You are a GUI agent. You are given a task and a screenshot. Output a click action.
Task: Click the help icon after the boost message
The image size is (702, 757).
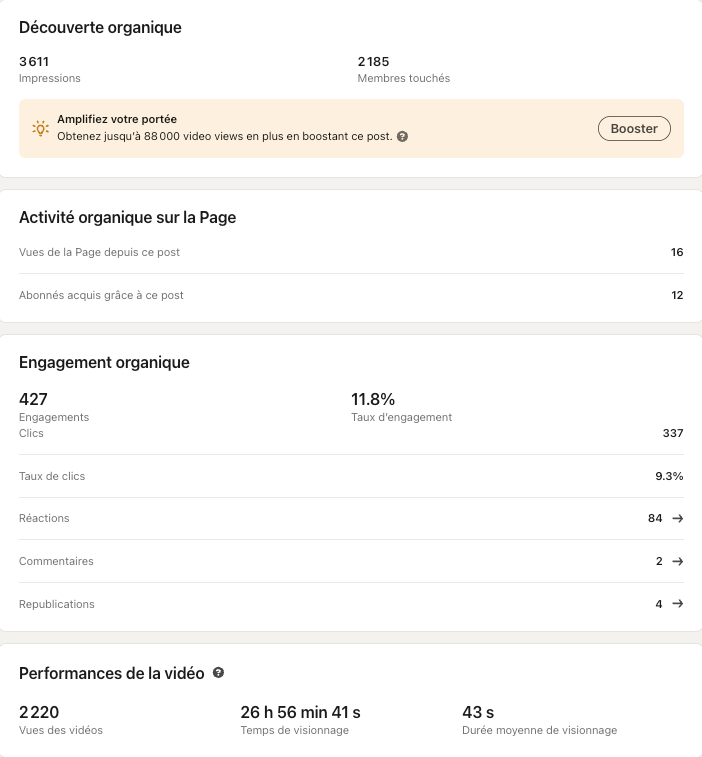pyautogui.click(x=402, y=136)
